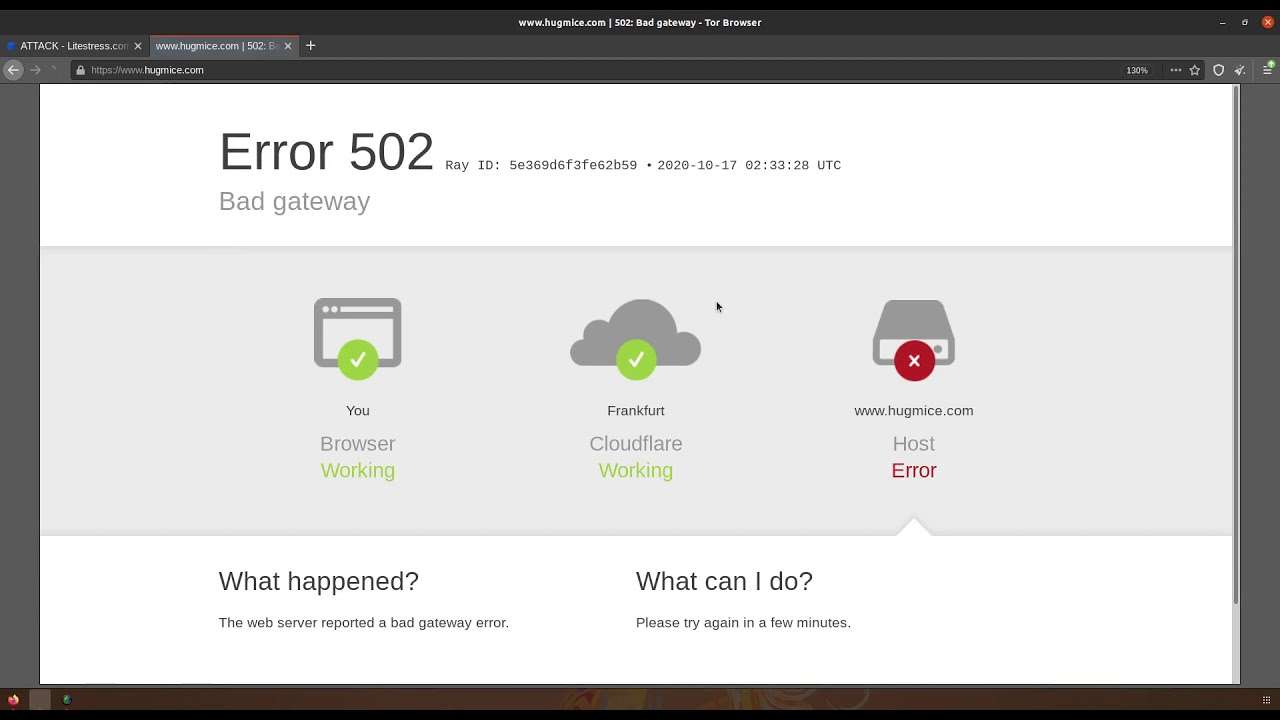Click the host server icon with red X

(914, 340)
